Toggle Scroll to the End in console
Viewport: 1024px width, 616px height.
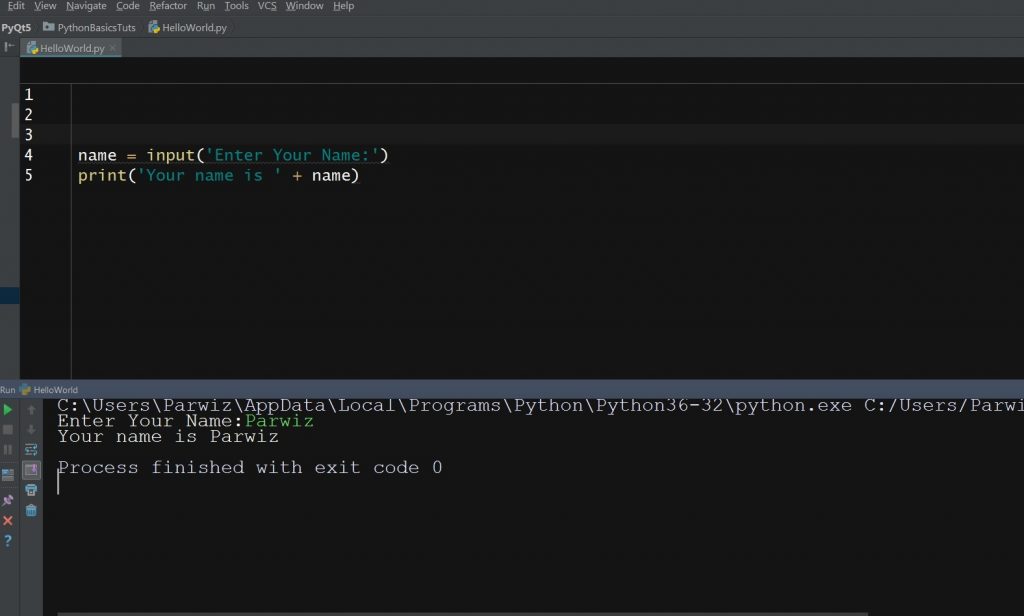[31, 470]
